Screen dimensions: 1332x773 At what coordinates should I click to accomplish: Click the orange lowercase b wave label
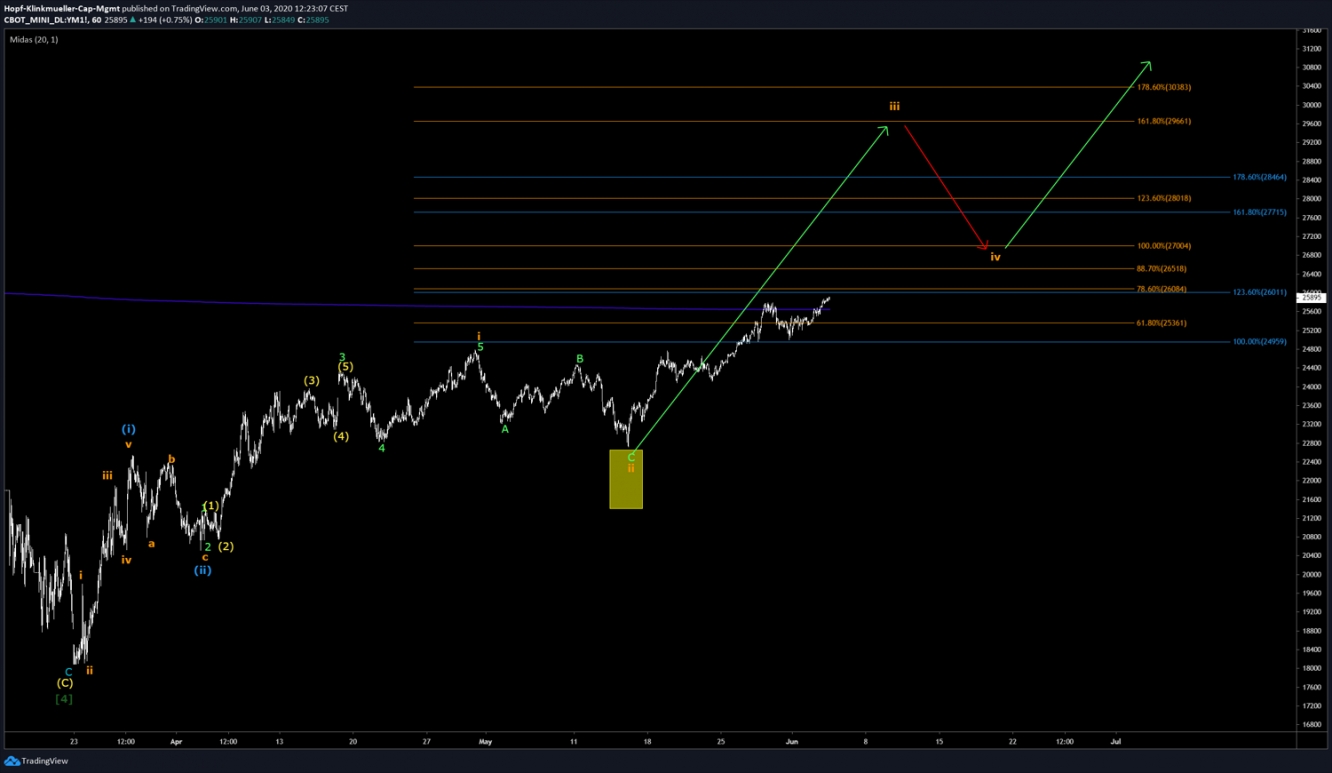[x=171, y=460]
